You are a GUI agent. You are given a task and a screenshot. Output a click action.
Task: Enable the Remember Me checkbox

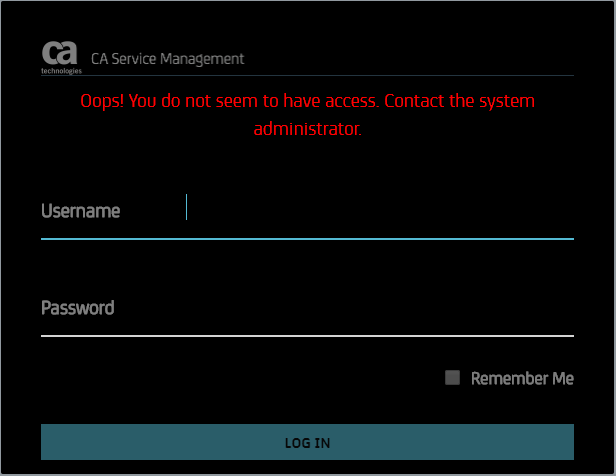pyautogui.click(x=452, y=378)
